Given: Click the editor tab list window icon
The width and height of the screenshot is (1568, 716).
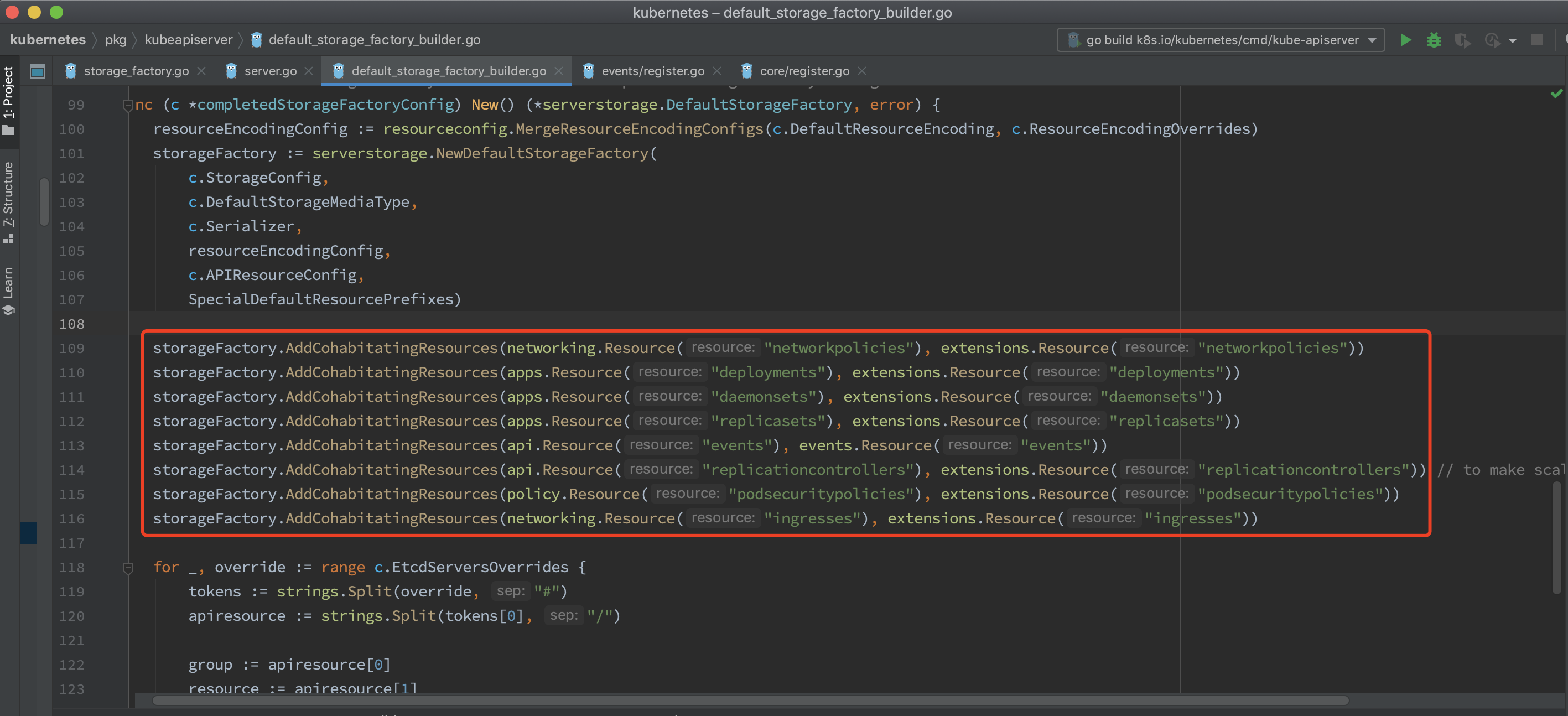Looking at the screenshot, I should [x=38, y=71].
